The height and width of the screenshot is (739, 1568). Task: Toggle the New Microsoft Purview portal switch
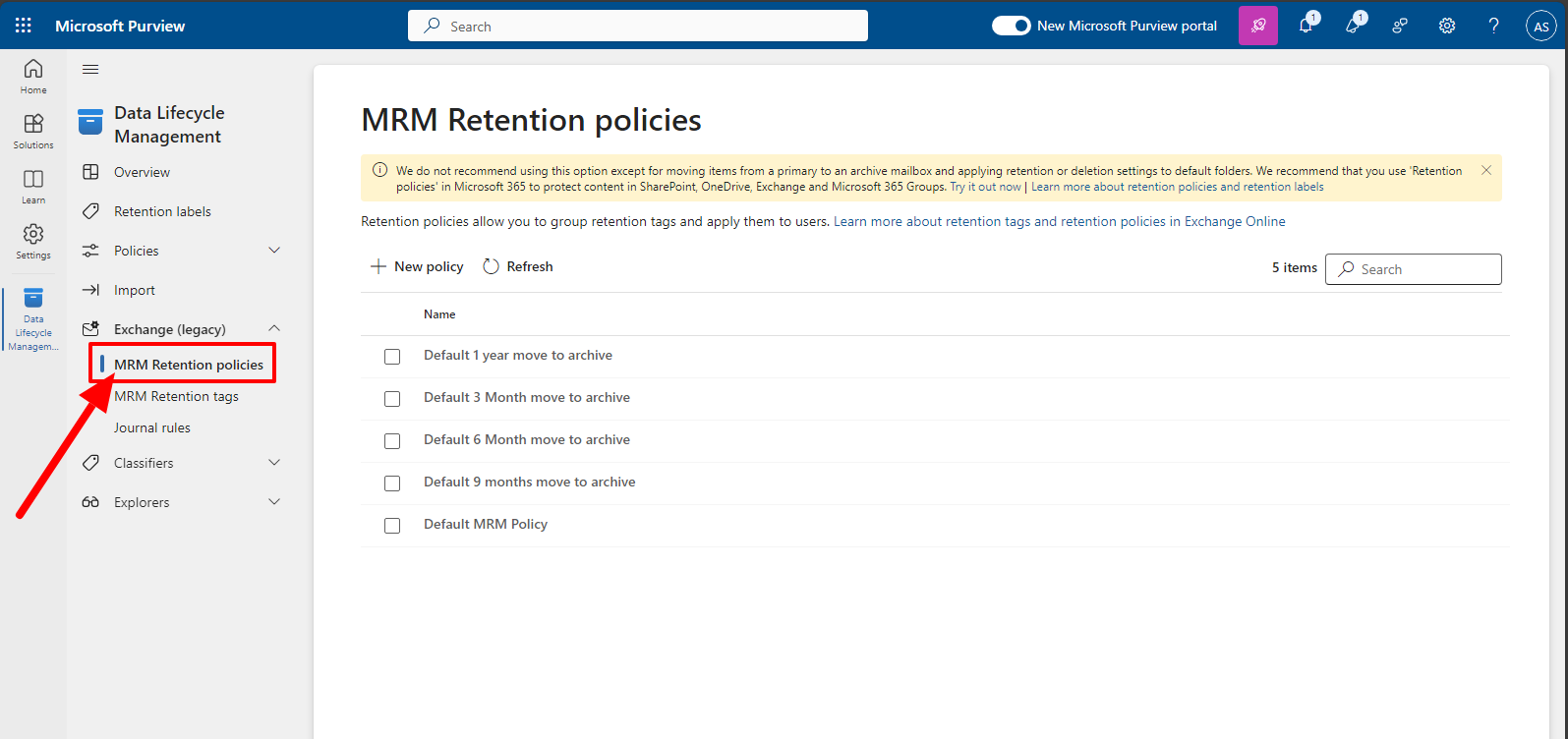pyautogui.click(x=1011, y=26)
